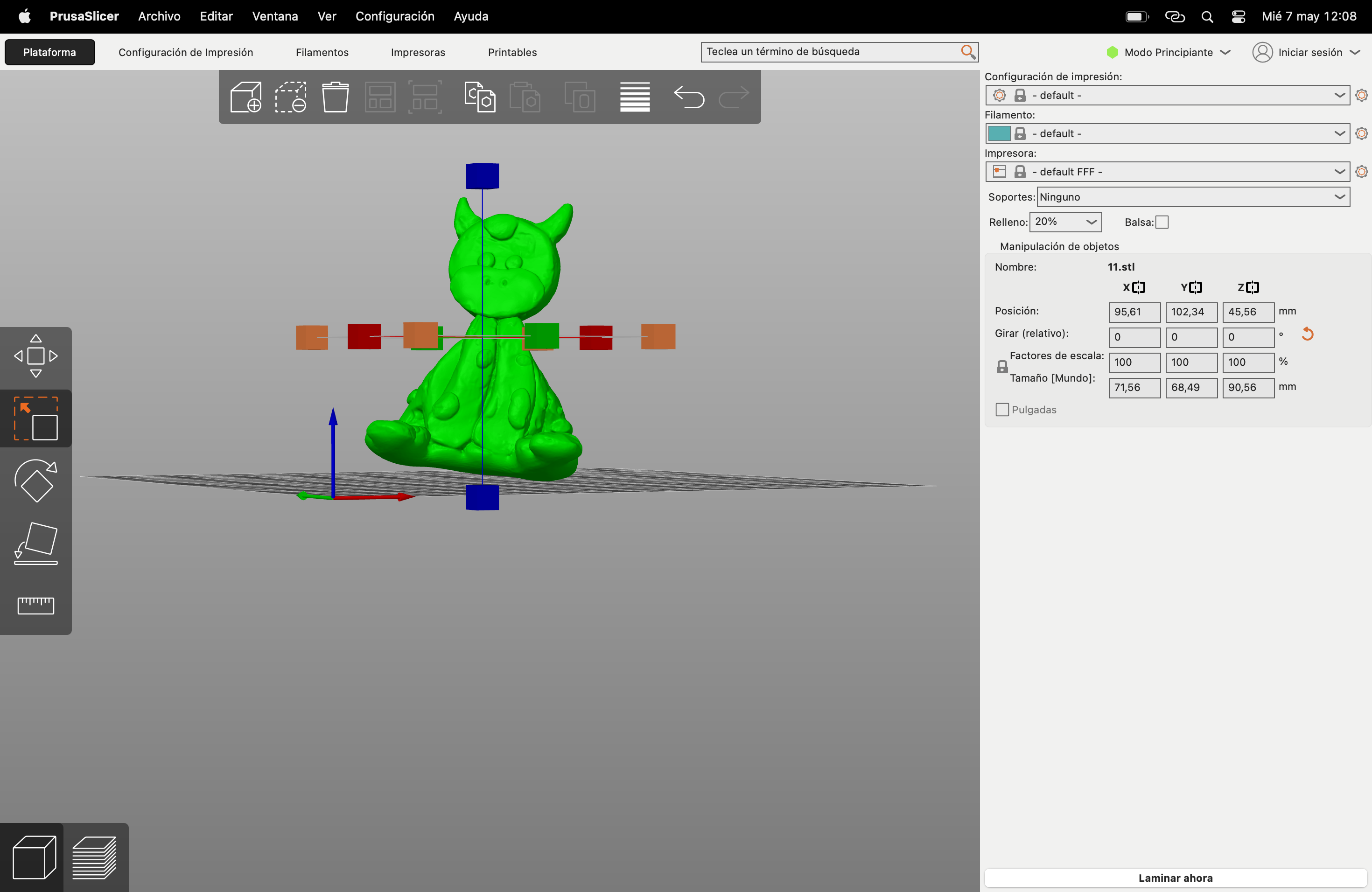Open the Configuración menu
1372x892 pixels.
click(x=395, y=16)
